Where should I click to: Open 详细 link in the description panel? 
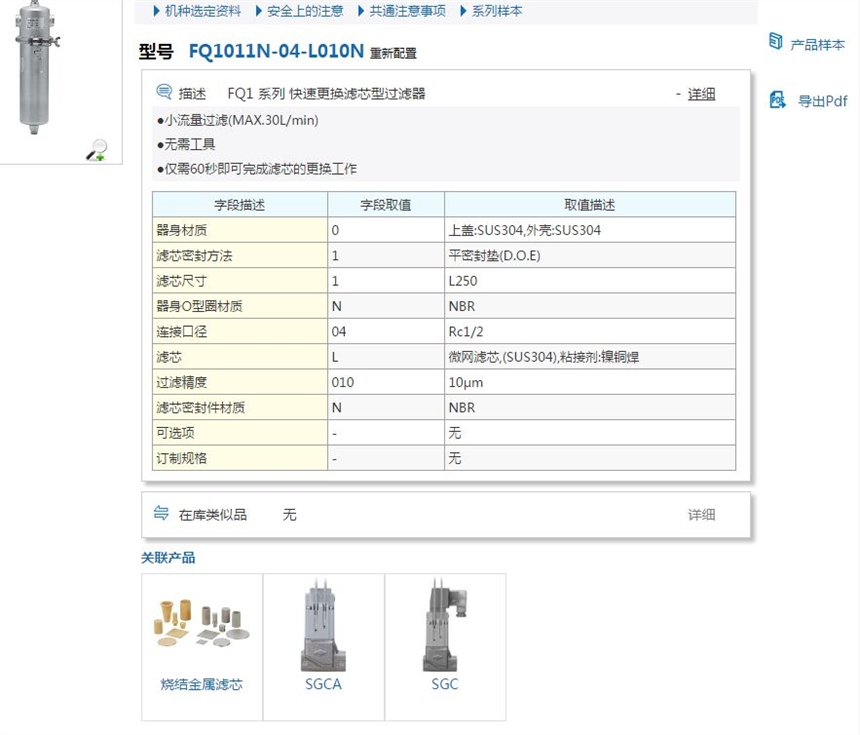(701, 94)
